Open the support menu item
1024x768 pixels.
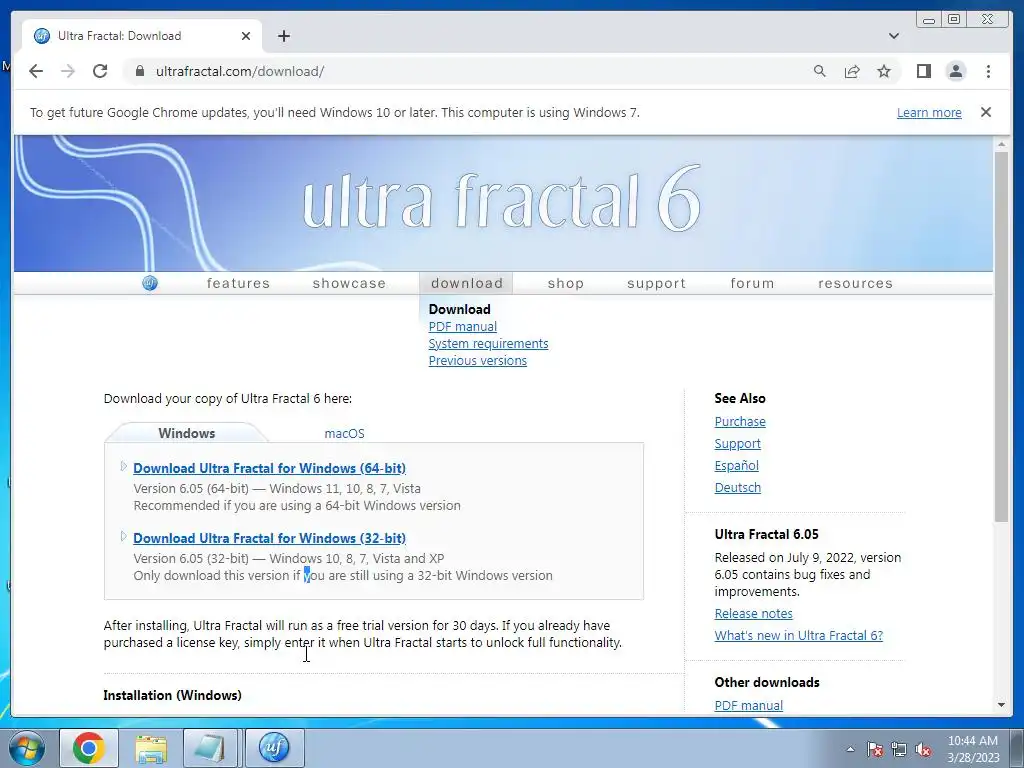(656, 283)
